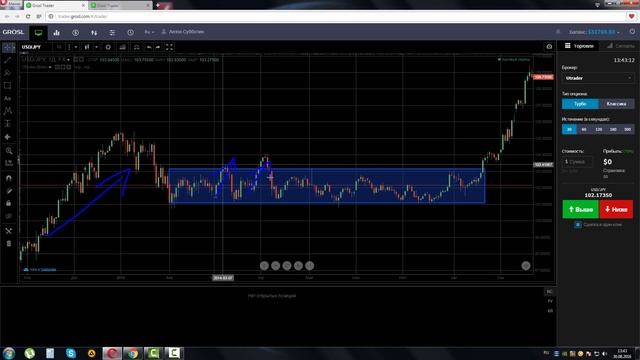The height and width of the screenshot is (360, 640).
Task: Switch chart to fullscreen mode
Action: click(x=169, y=47)
